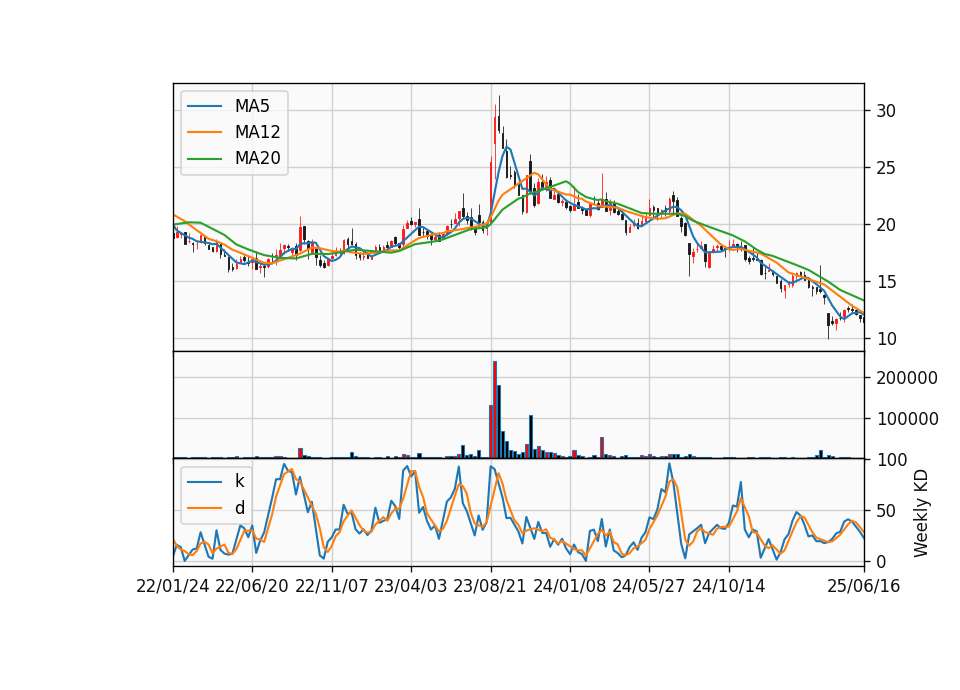Click the MA12 legend label

257,132
